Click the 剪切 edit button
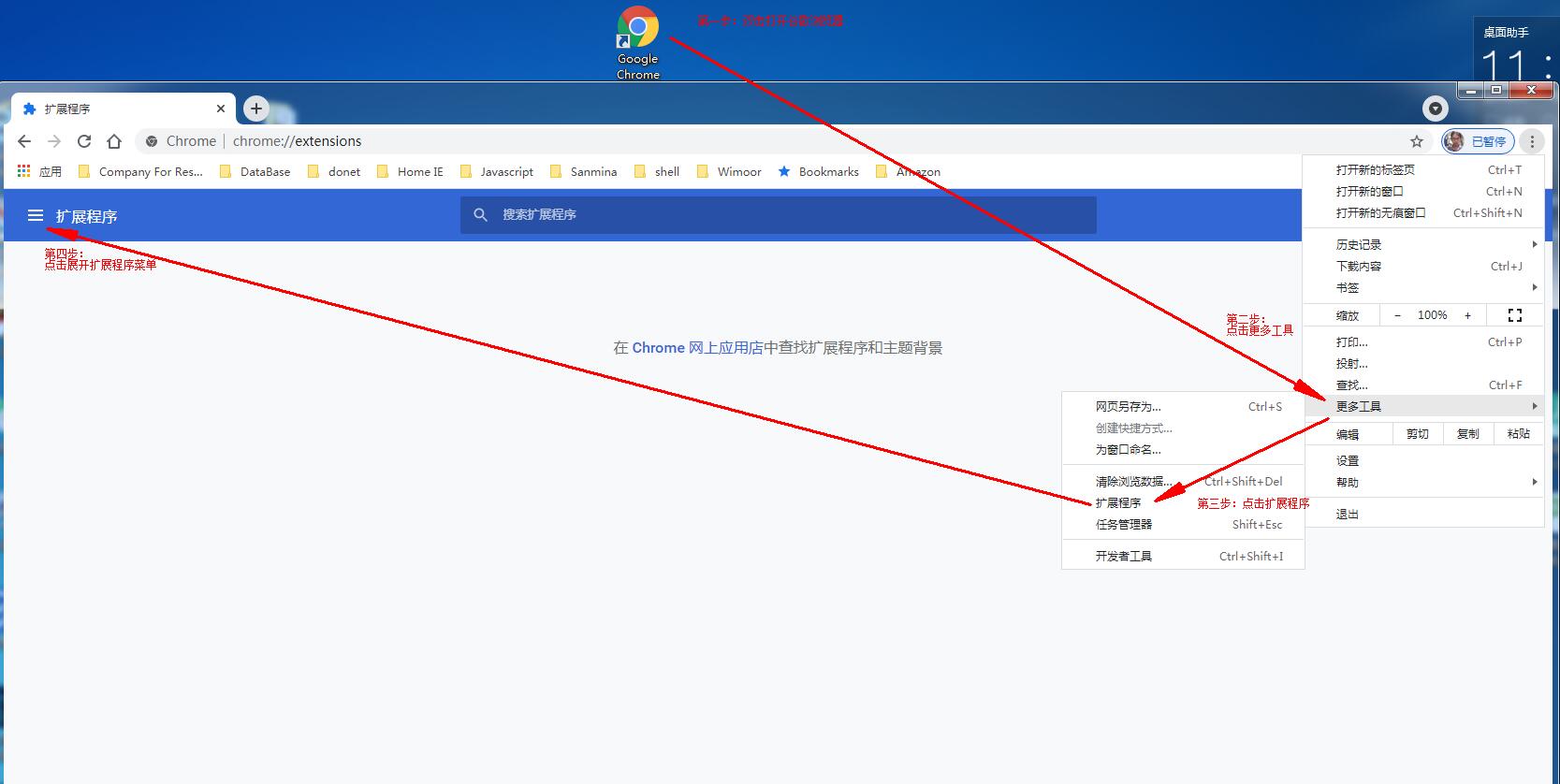Image resolution: width=1560 pixels, height=784 pixels. click(1418, 434)
